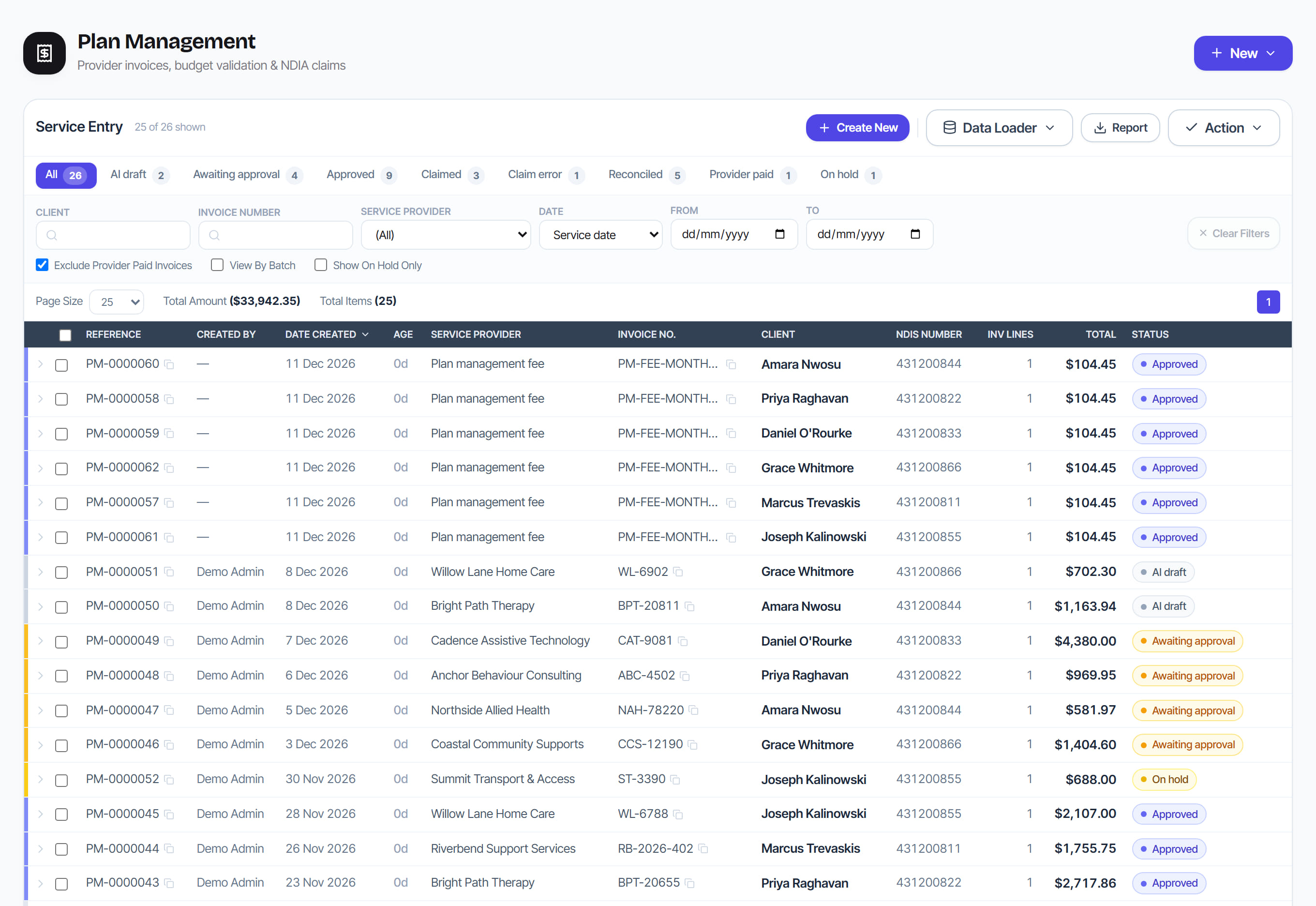The image size is (1316, 906).
Task: Copy reference PM-0000049 using copy icon
Action: pyautogui.click(x=168, y=641)
